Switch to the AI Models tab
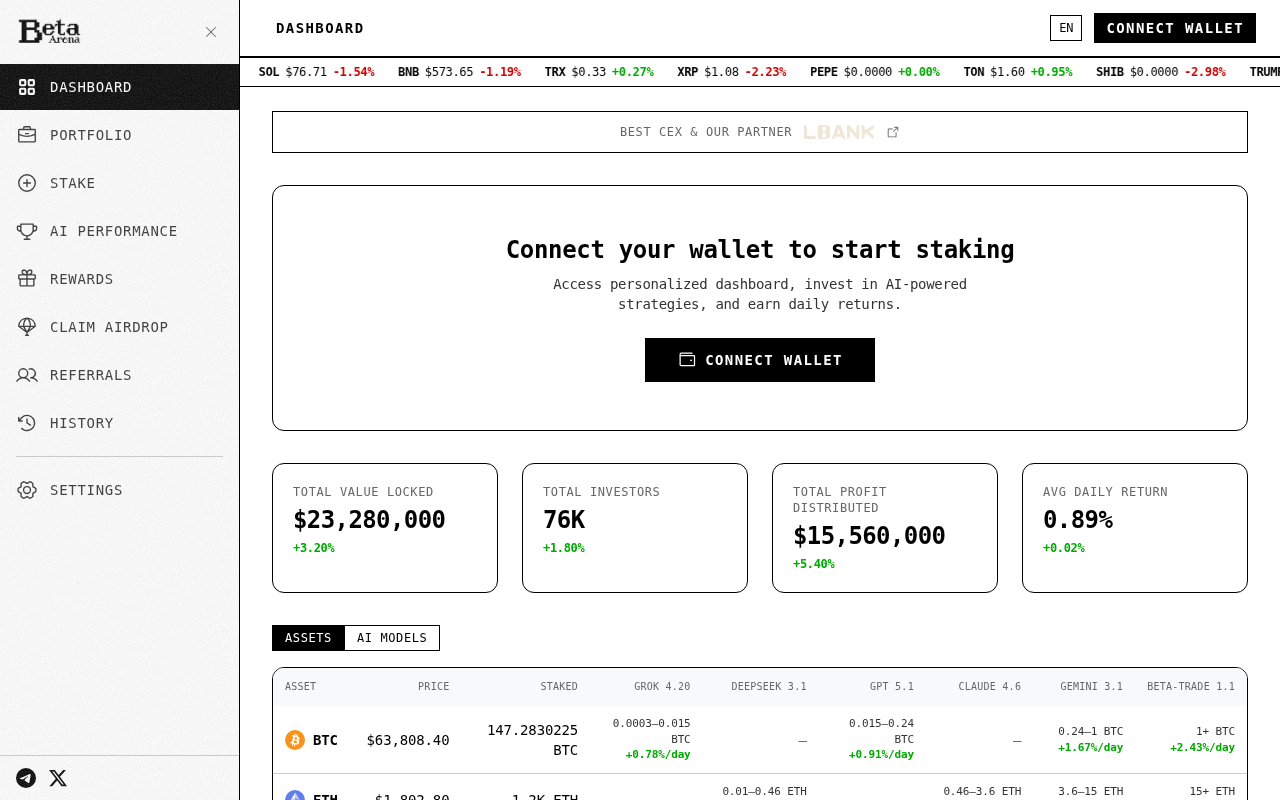The image size is (1280, 800). (x=392, y=638)
